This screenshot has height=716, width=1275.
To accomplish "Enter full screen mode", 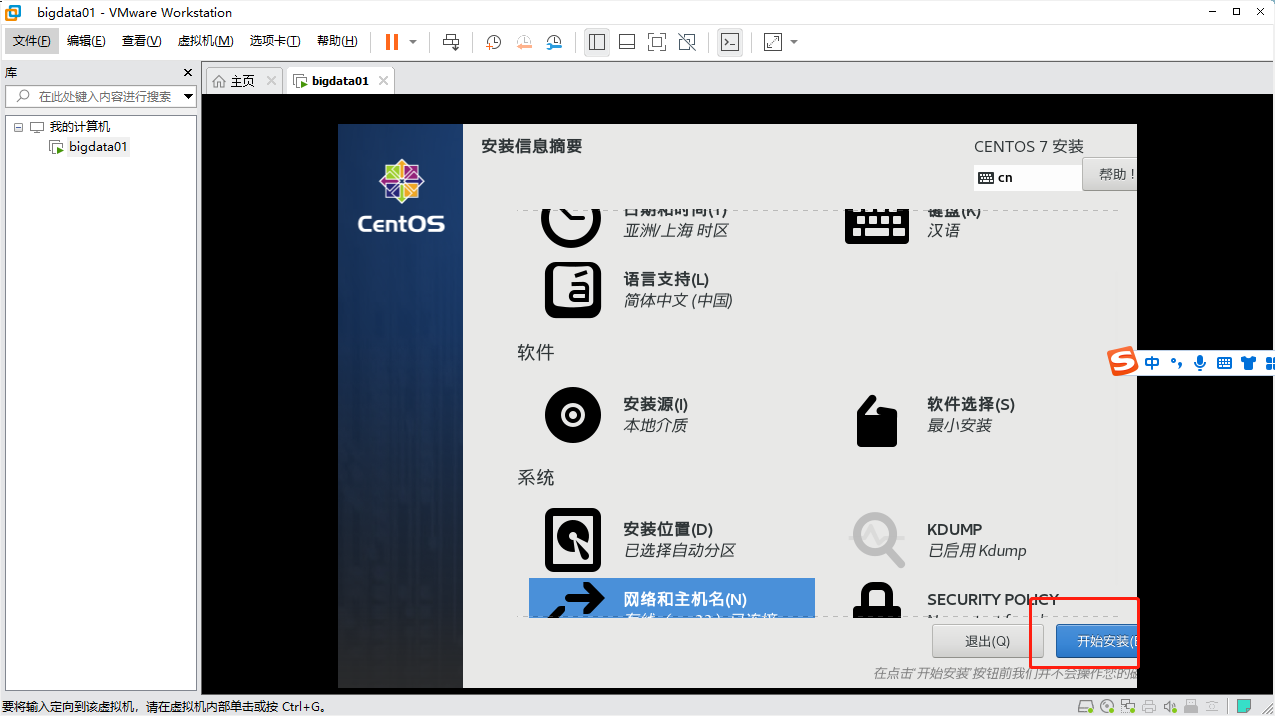I will pyautogui.click(x=657, y=42).
